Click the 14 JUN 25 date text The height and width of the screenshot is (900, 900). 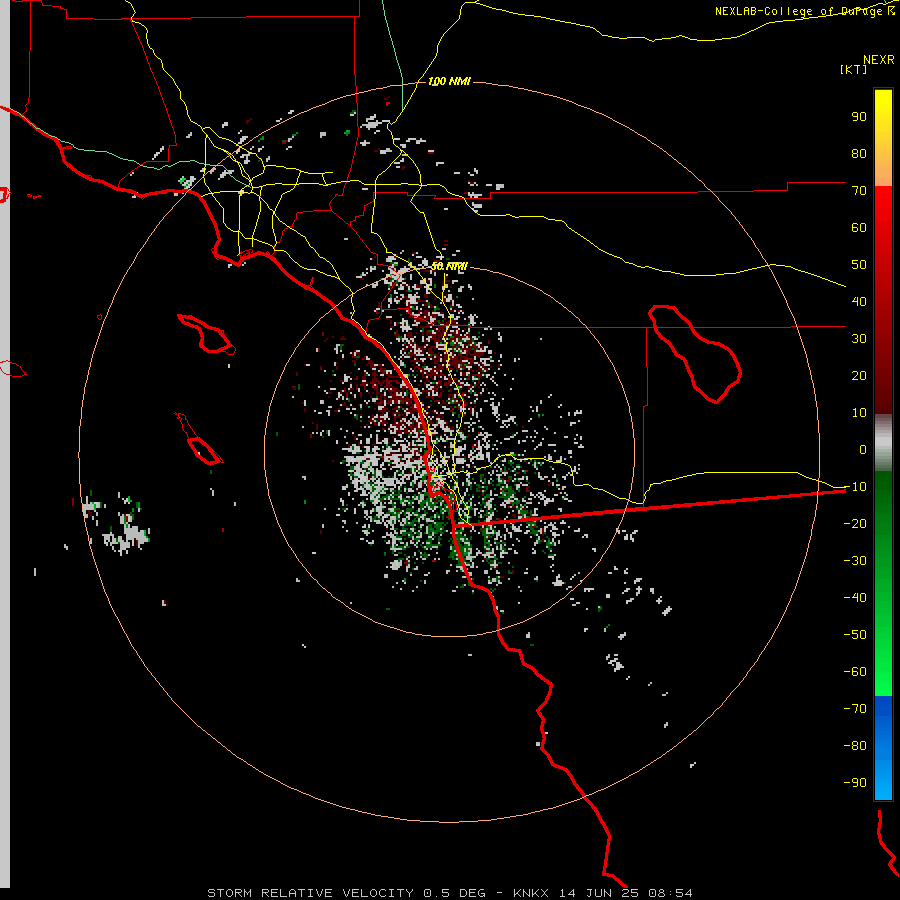(x=599, y=893)
